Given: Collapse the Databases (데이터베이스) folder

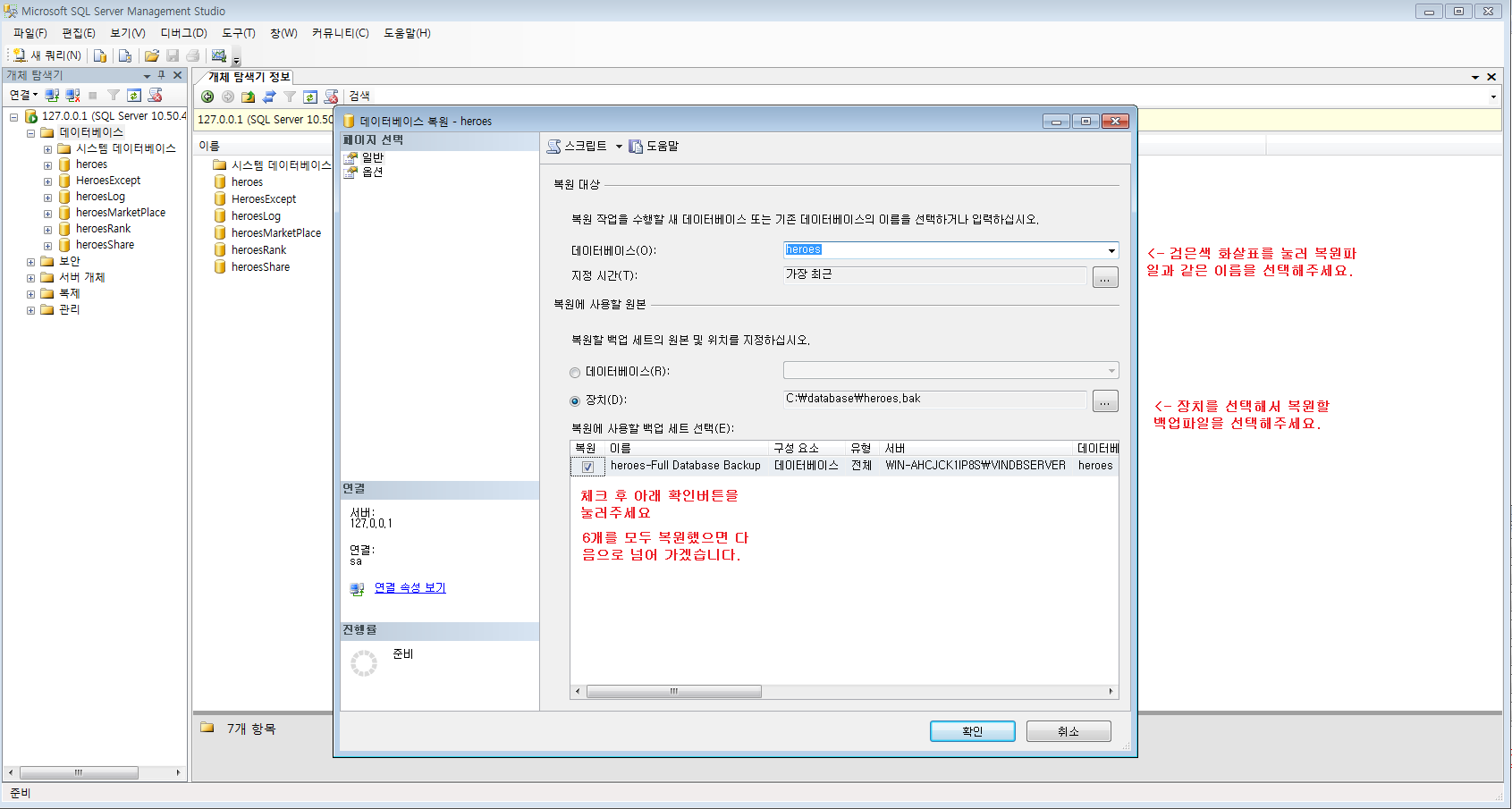Looking at the screenshot, I should 30,133.
